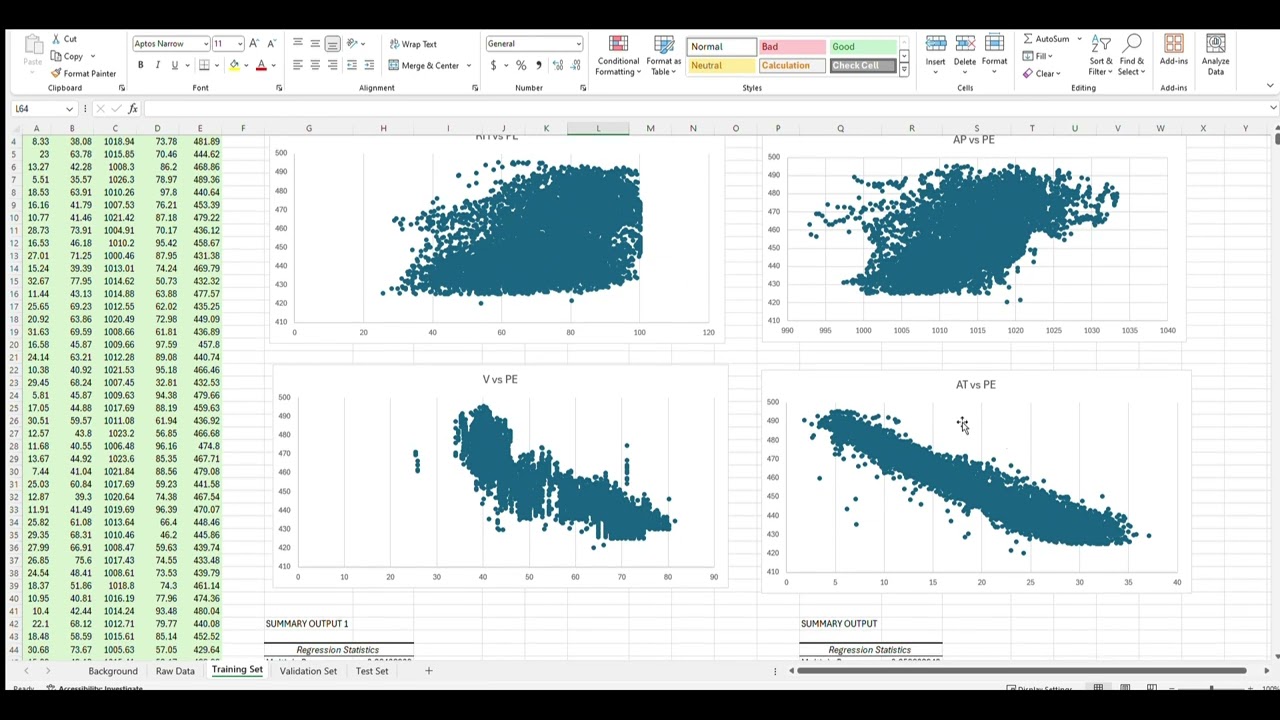
Task: Apply the Check Cell style
Action: (x=863, y=66)
